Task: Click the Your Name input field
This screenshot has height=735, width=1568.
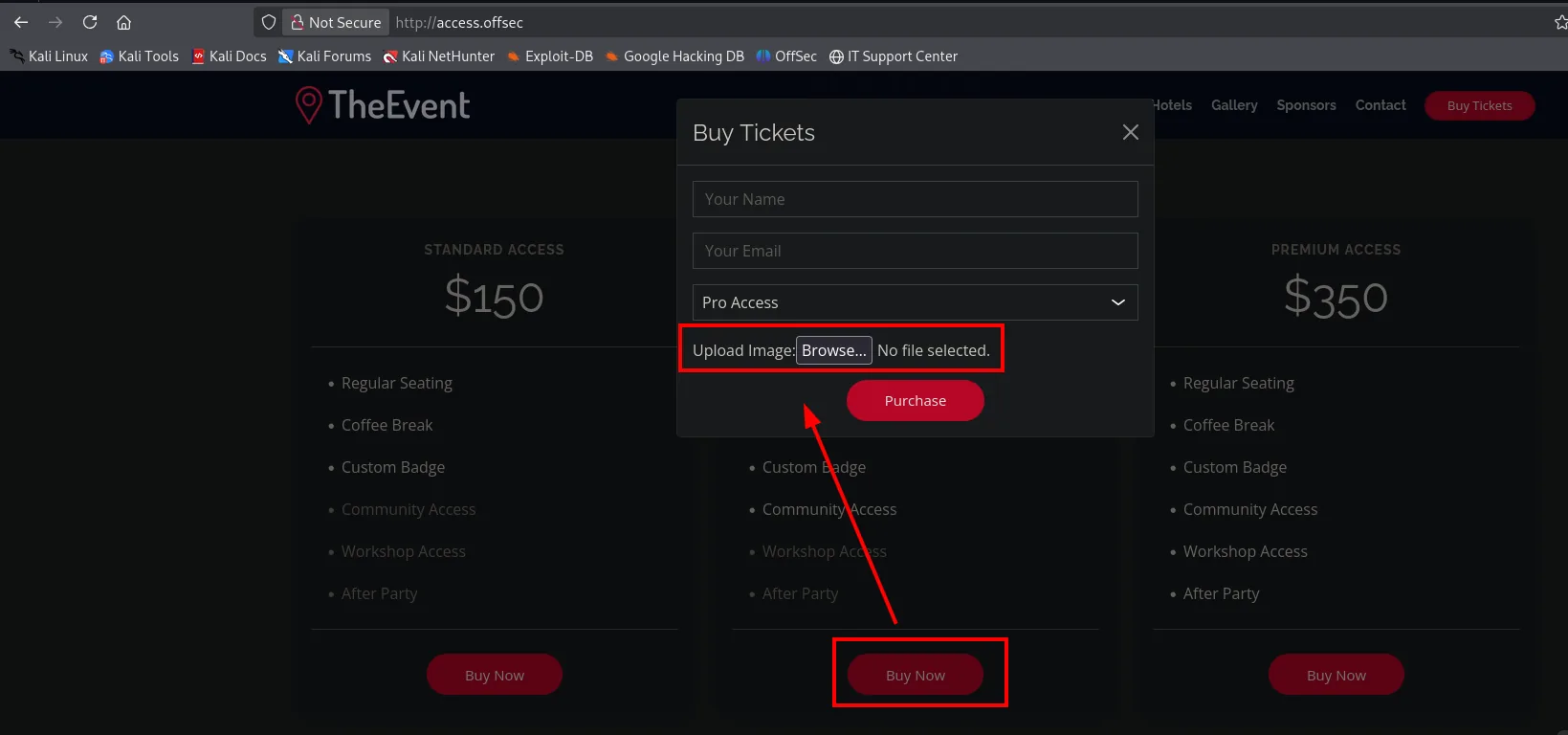Action: tap(915, 199)
